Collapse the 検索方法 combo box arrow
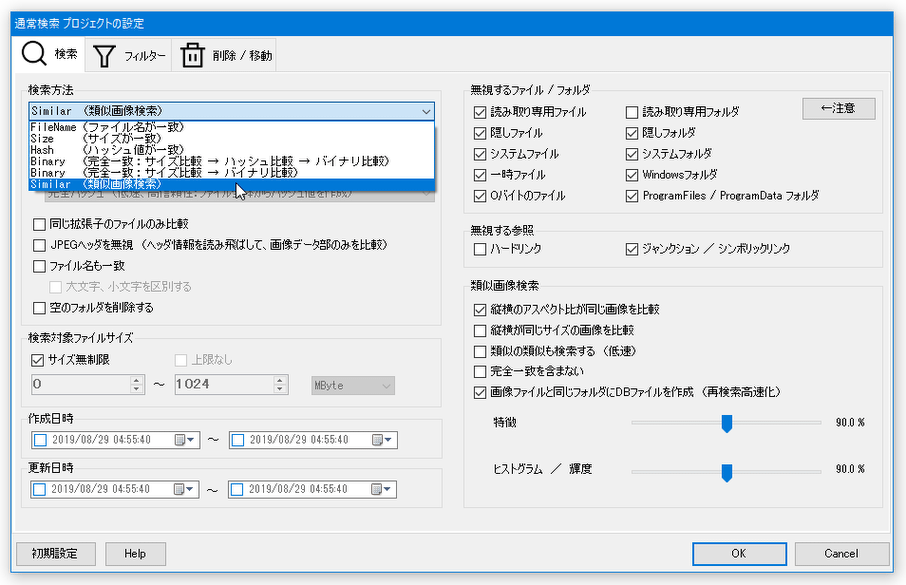This screenshot has width=906, height=585. [426, 111]
